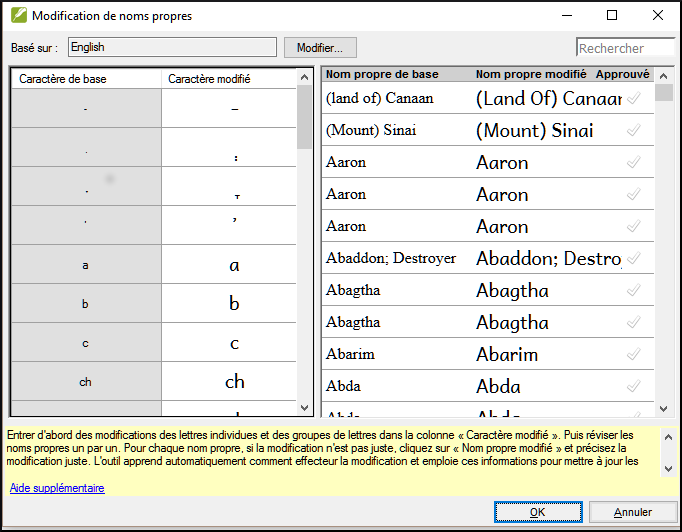Select base name 'Abaddon; Destroyer'

391,258
